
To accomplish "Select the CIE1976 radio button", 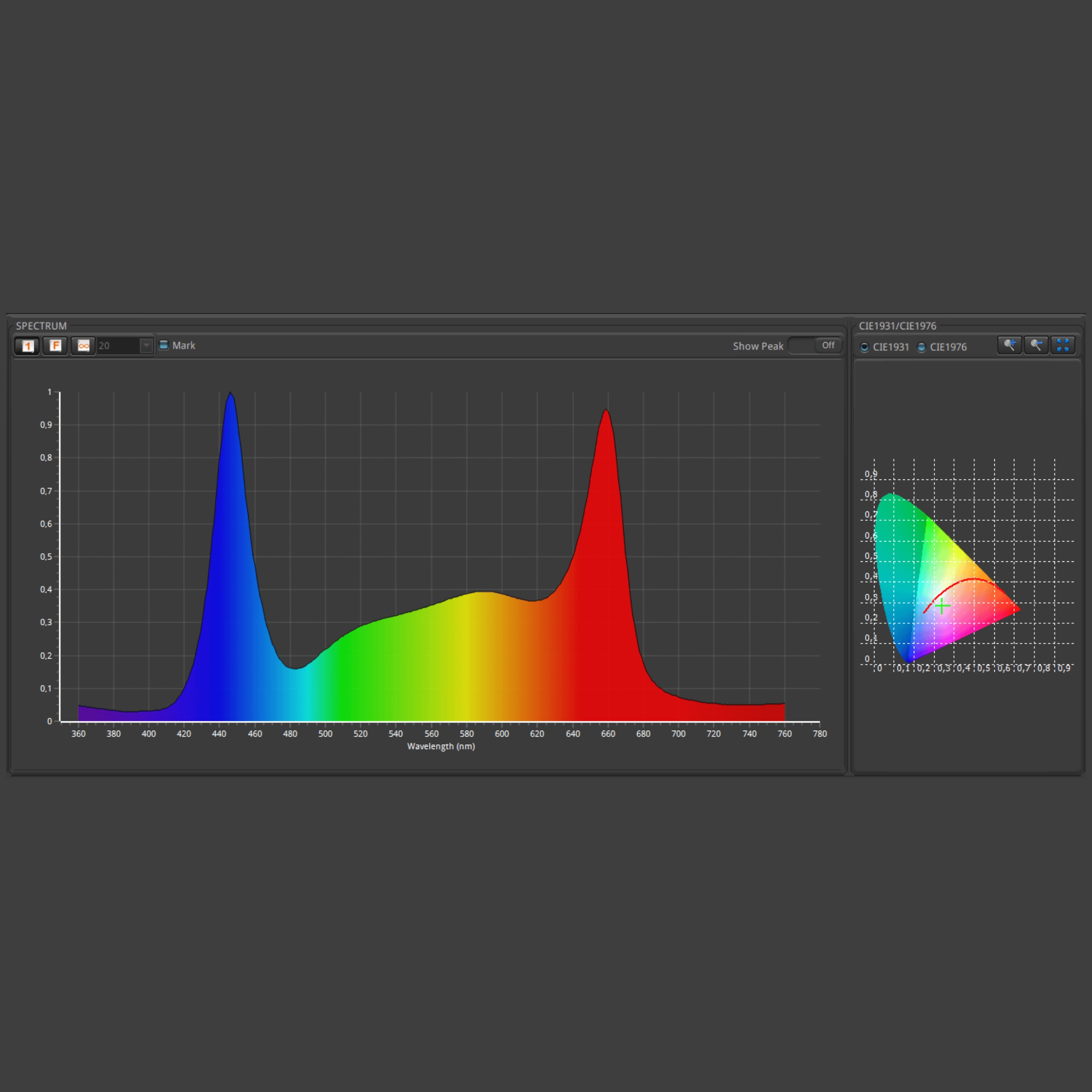I will (x=921, y=347).
